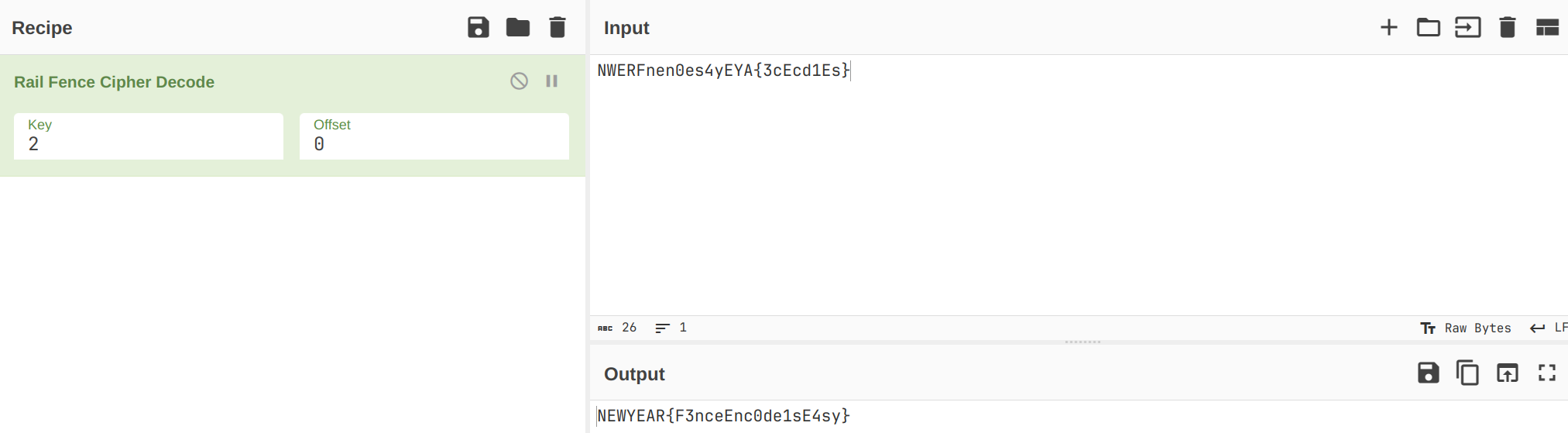Copy raw output to clipboard
The height and width of the screenshot is (433, 1568).
coord(1467,373)
